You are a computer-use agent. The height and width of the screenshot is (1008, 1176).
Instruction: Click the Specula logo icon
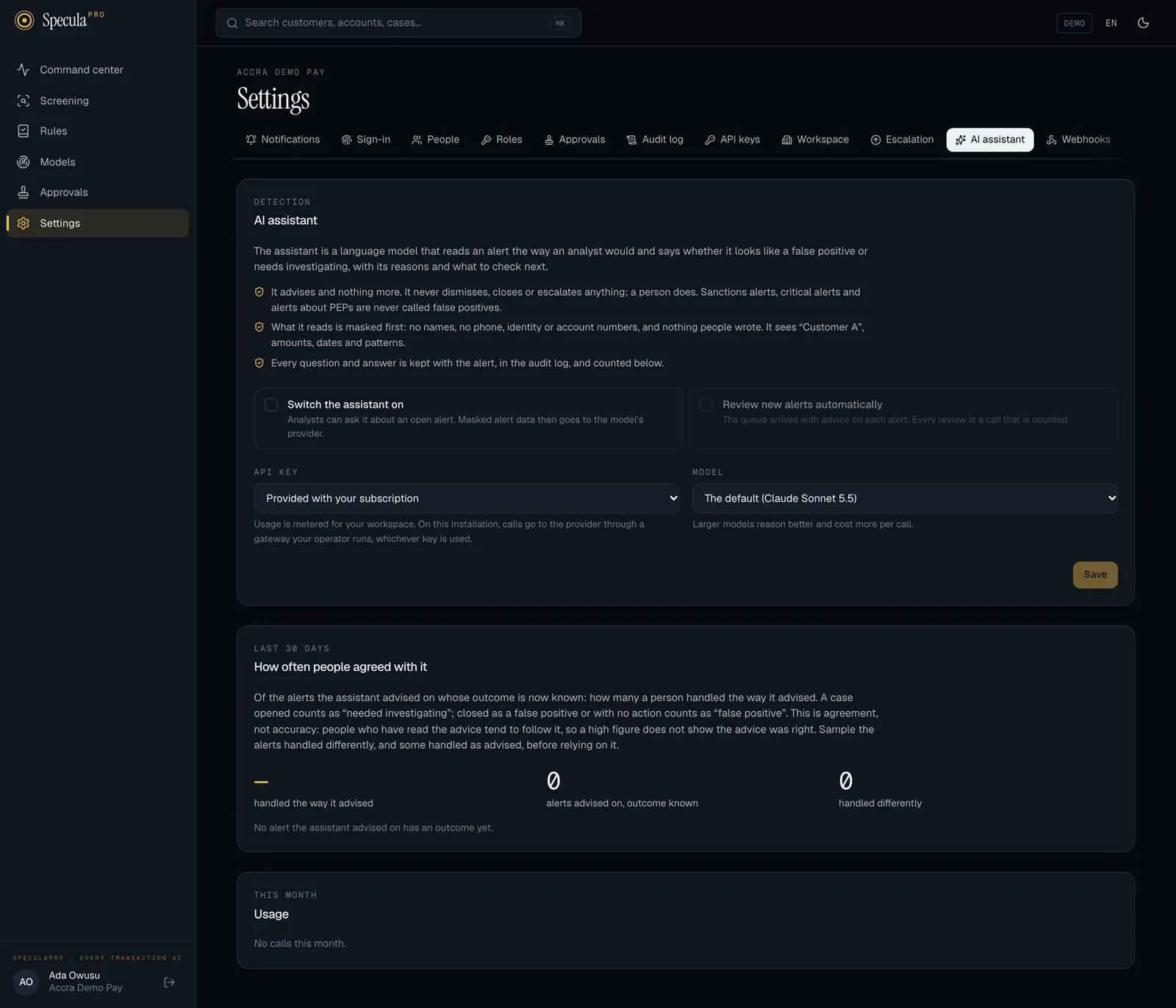tap(24, 21)
